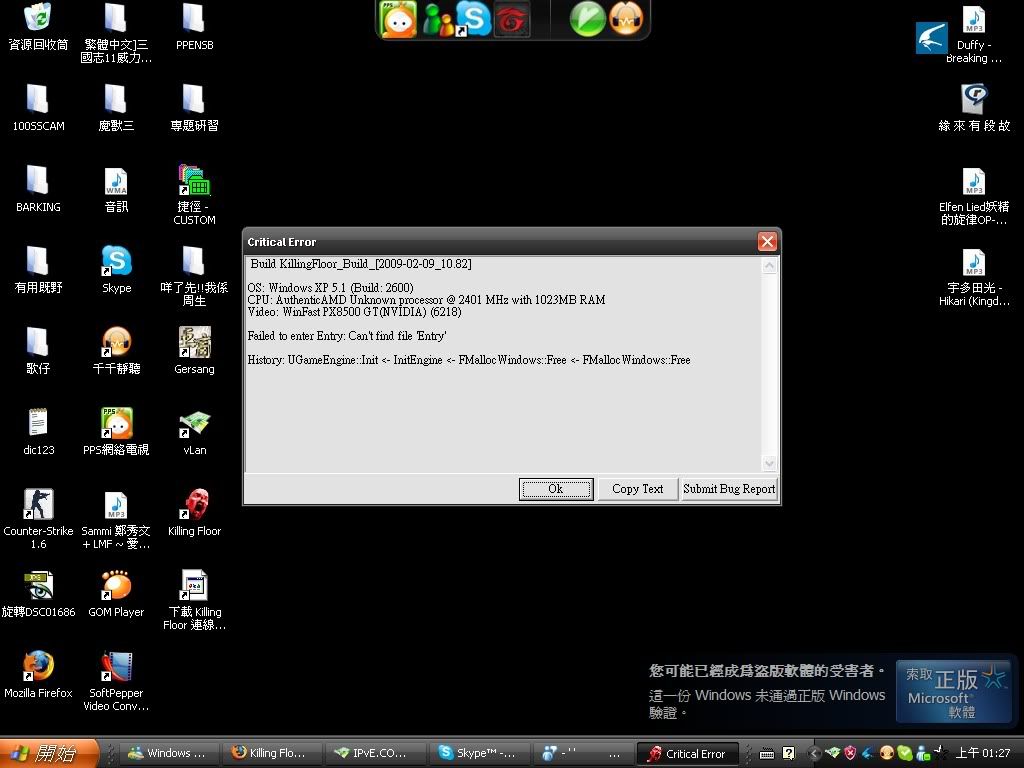Expand hidden system tray icons arrow
Image resolution: width=1024 pixels, height=768 pixels.
coord(815,753)
